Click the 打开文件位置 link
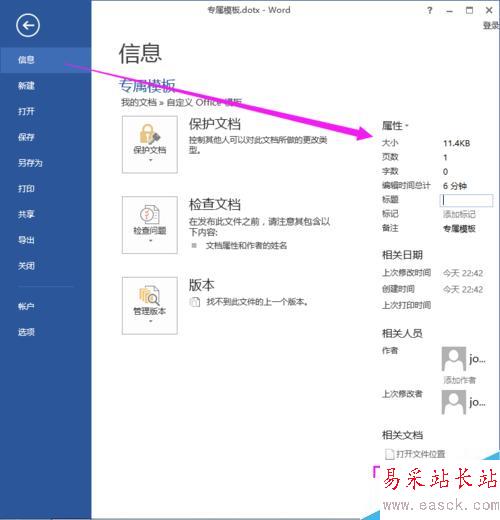The image size is (500, 520). coord(420,454)
